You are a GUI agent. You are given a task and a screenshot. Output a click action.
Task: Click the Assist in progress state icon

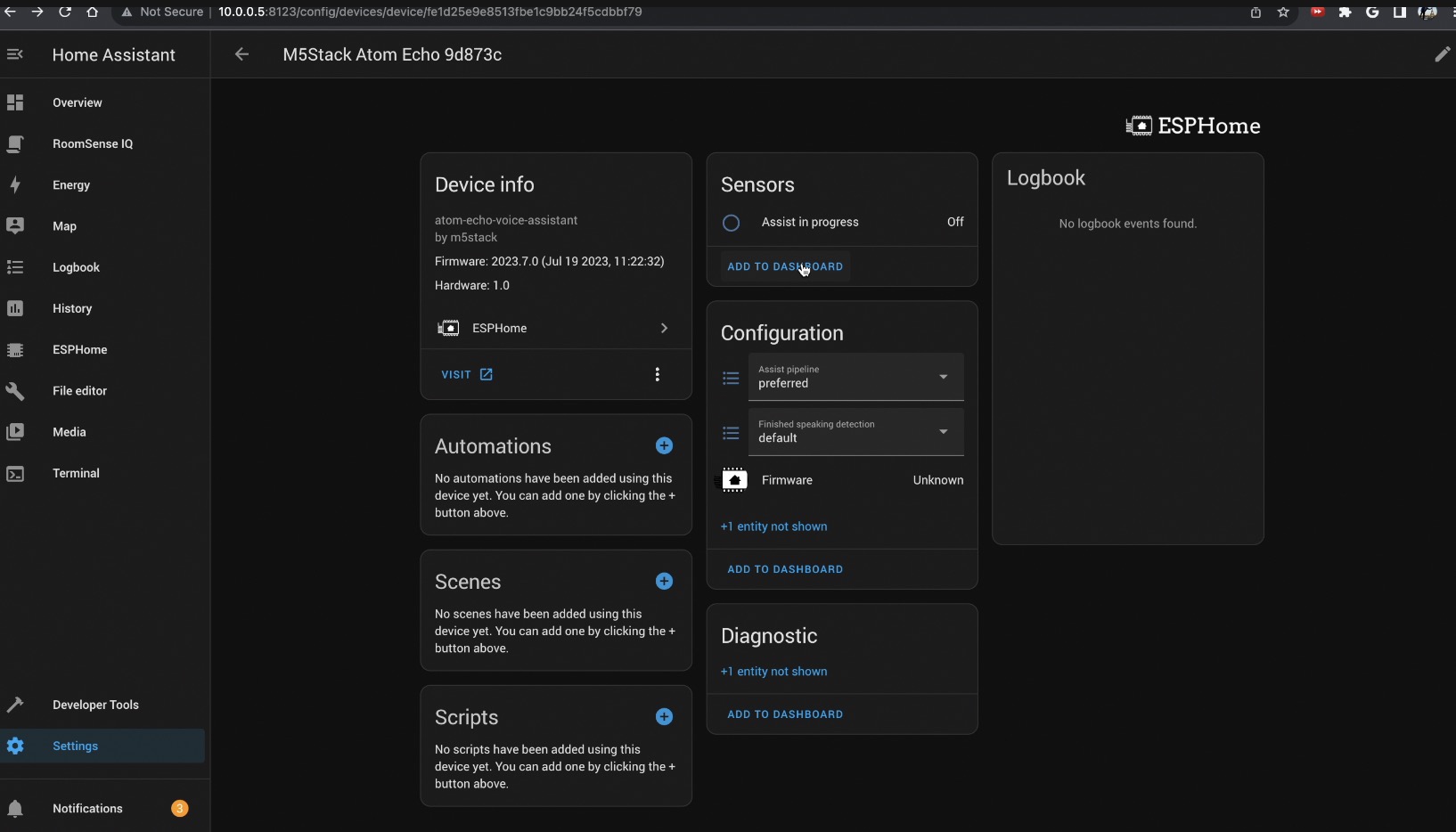(x=731, y=223)
